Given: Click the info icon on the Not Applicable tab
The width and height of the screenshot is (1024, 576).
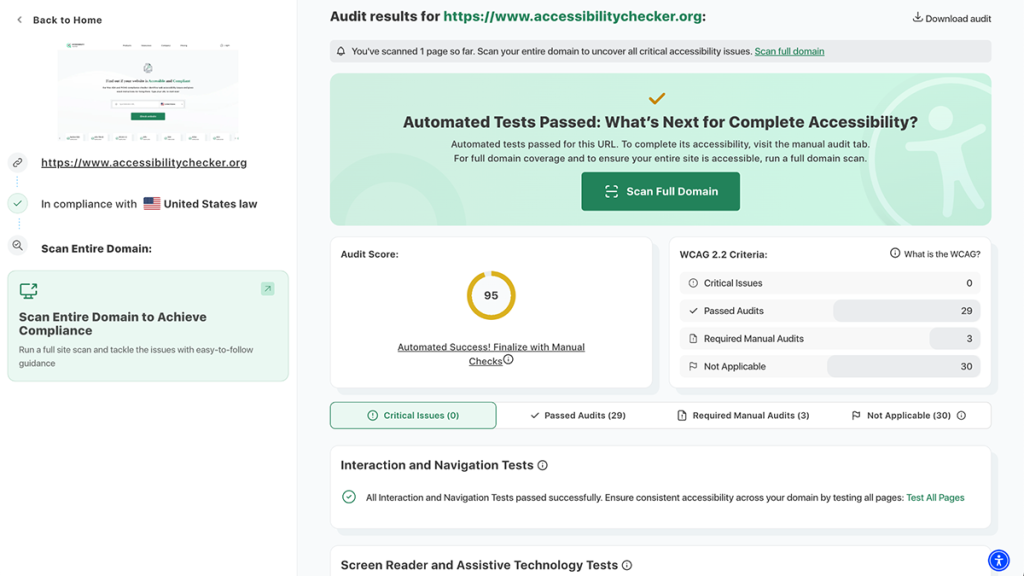Looking at the screenshot, I should click(x=960, y=414).
